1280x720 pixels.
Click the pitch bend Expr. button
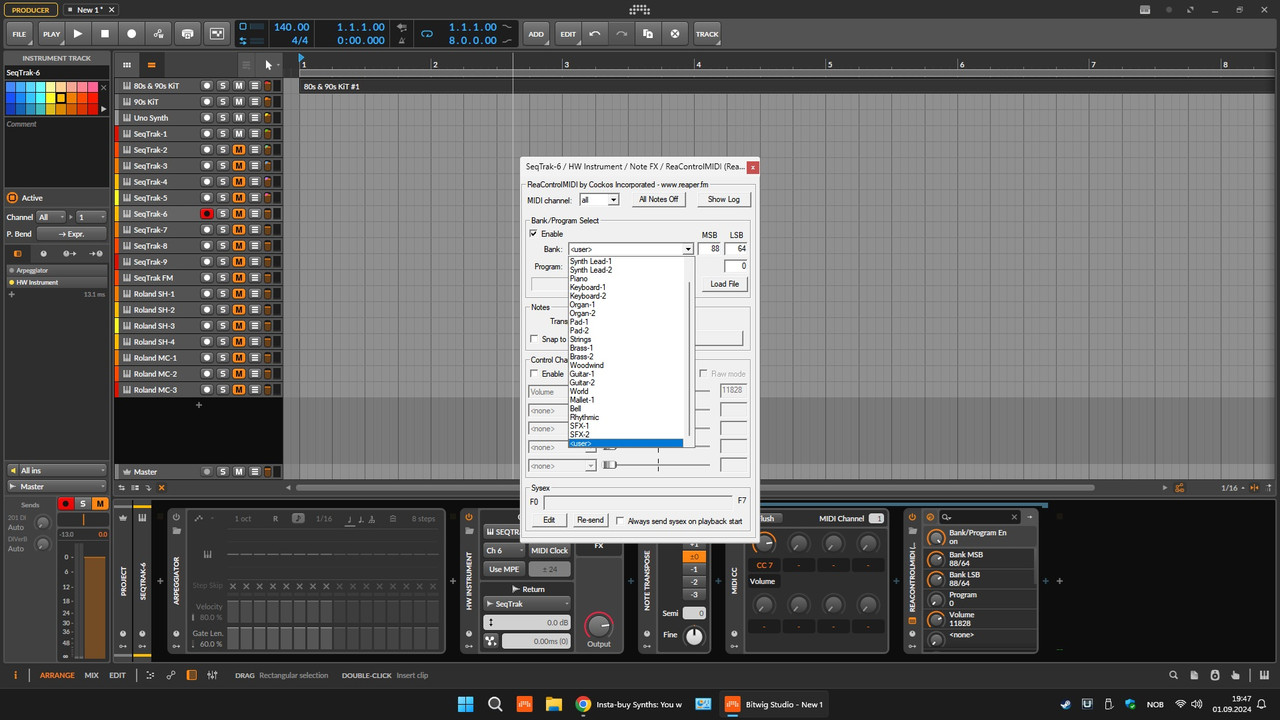point(71,233)
